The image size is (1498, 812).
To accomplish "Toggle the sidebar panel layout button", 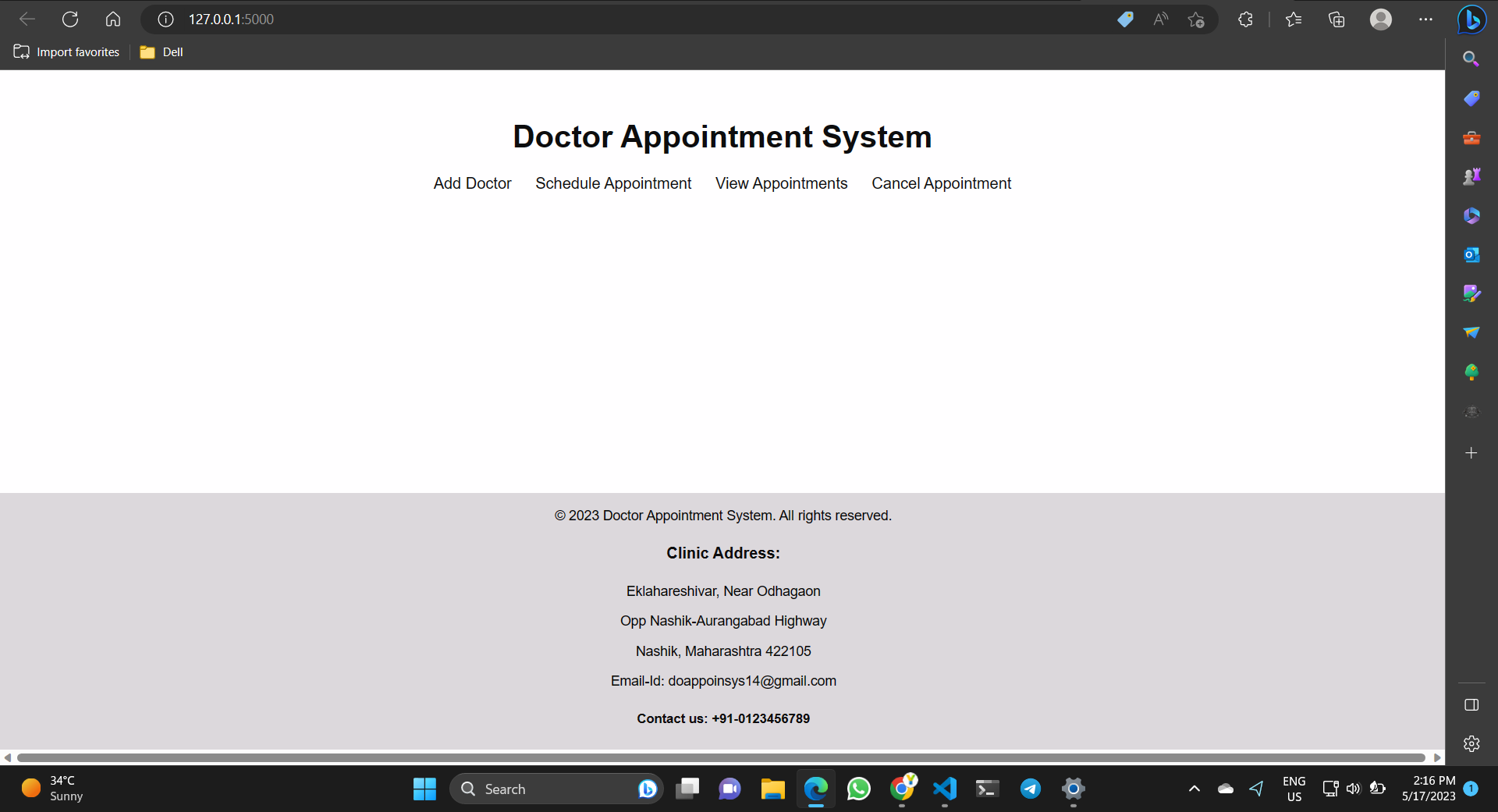I will (x=1471, y=705).
